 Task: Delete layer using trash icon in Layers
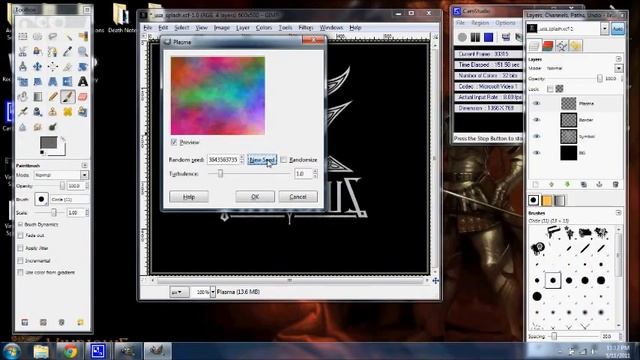pos(616,184)
